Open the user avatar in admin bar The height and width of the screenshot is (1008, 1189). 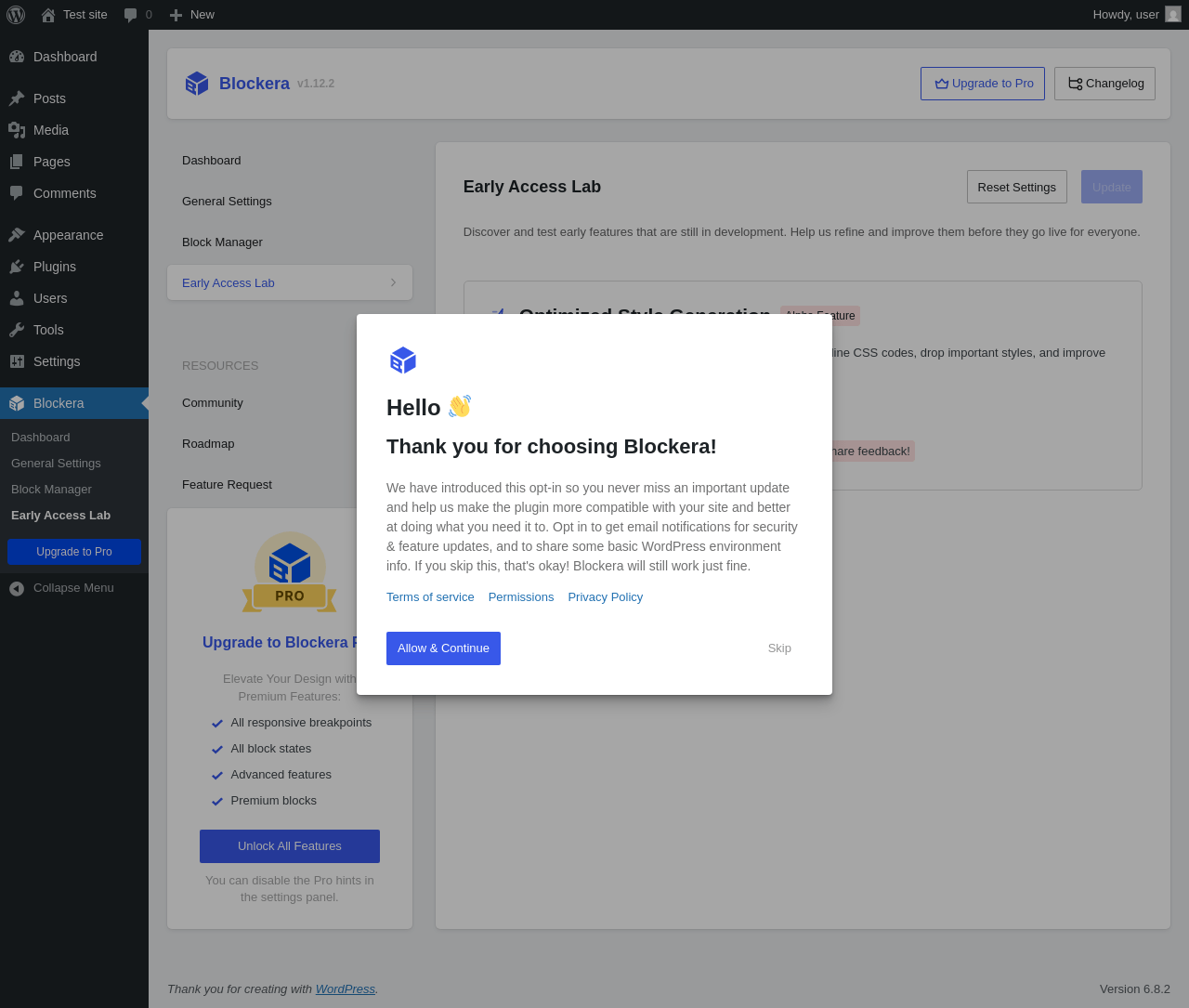point(1173,14)
